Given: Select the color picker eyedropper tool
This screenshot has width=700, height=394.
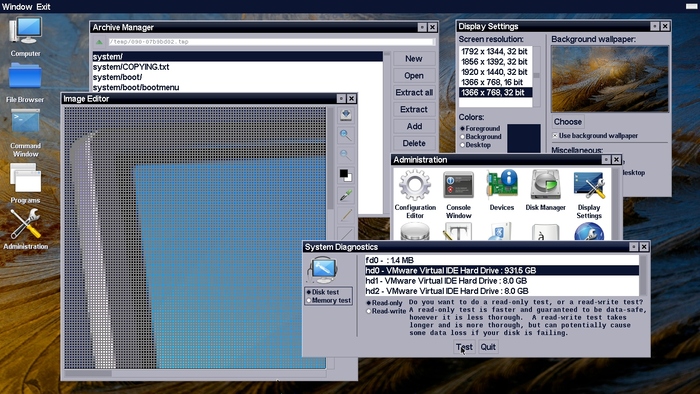Looking at the screenshot, I should [346, 195].
